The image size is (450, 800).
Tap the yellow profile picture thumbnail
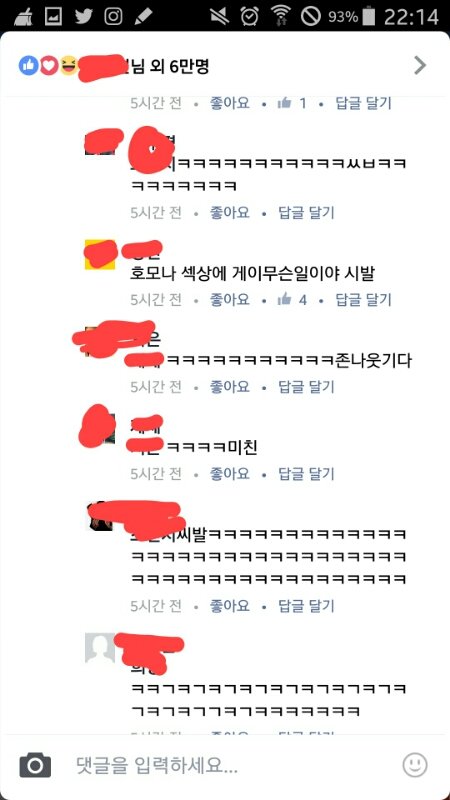point(99,254)
